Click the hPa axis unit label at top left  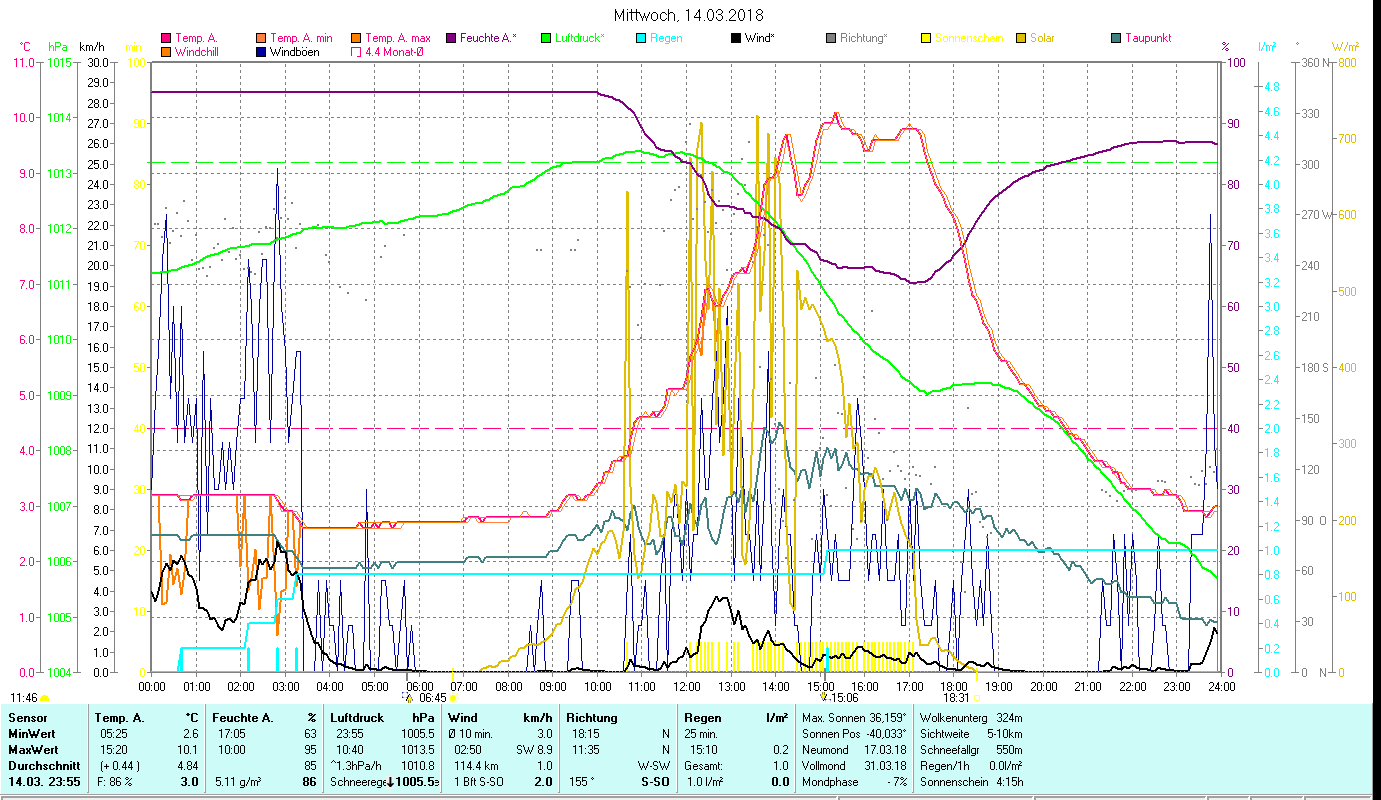56,47
